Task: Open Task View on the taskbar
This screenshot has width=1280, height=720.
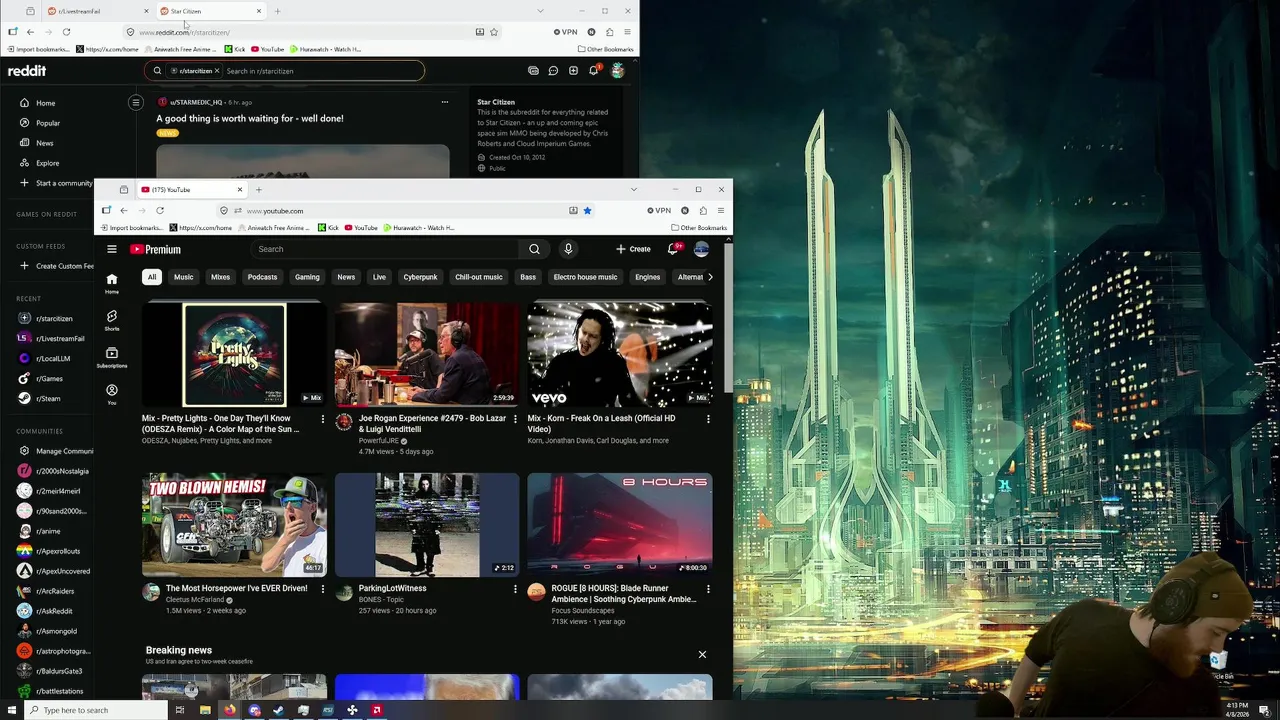Action: 180,710
